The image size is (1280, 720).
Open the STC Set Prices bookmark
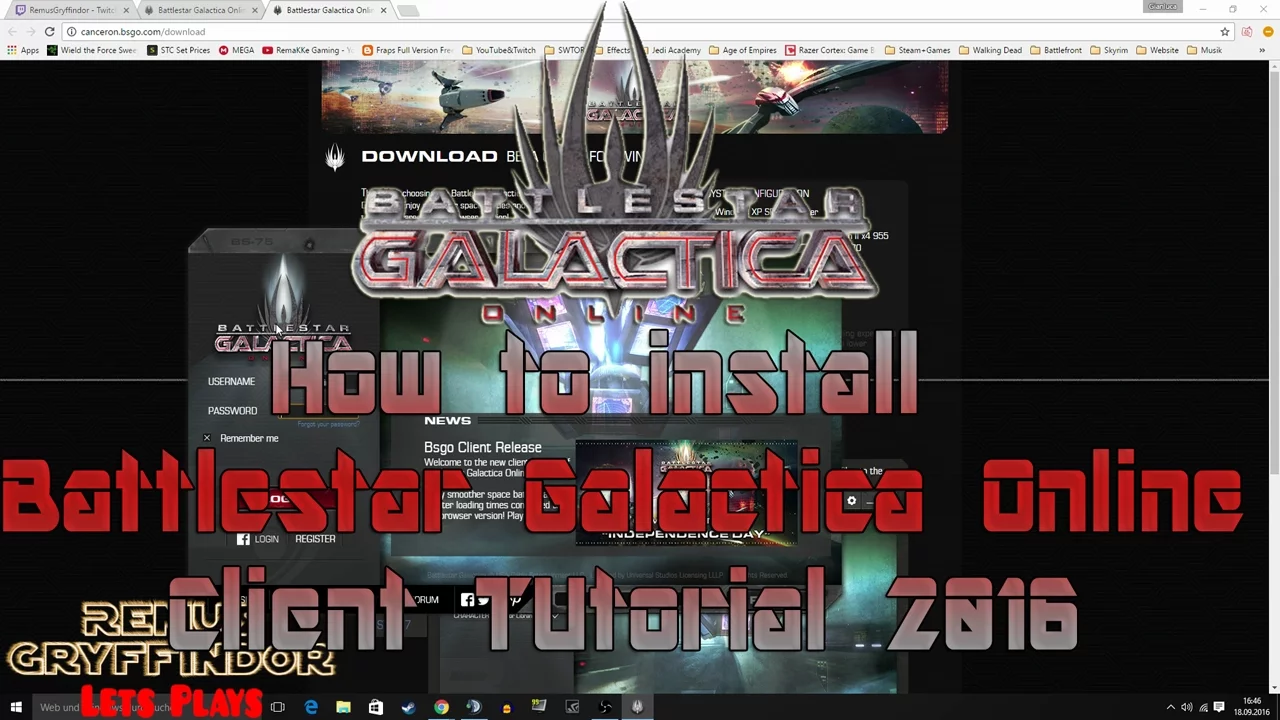click(178, 50)
